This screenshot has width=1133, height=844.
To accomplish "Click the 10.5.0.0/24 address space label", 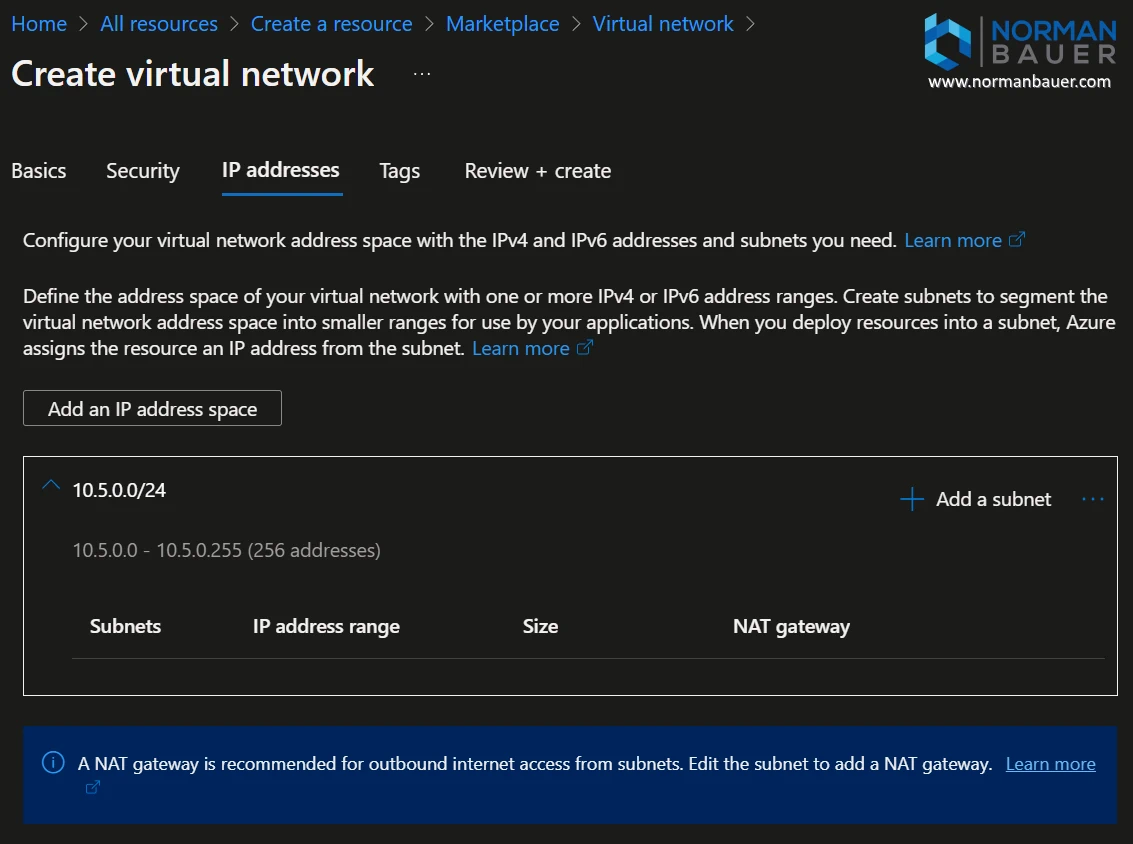I will point(119,490).
